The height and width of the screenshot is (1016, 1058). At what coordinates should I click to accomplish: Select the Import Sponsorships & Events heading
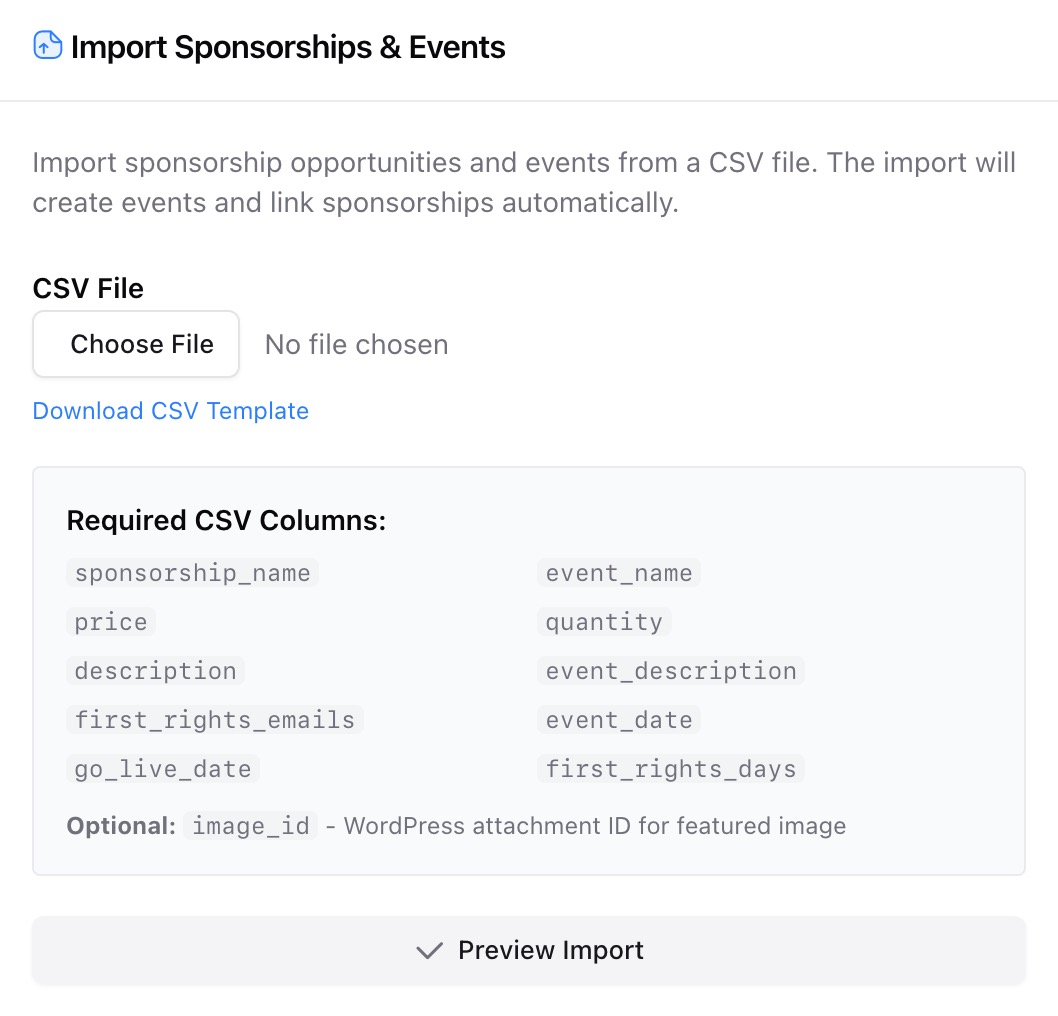tap(287, 46)
